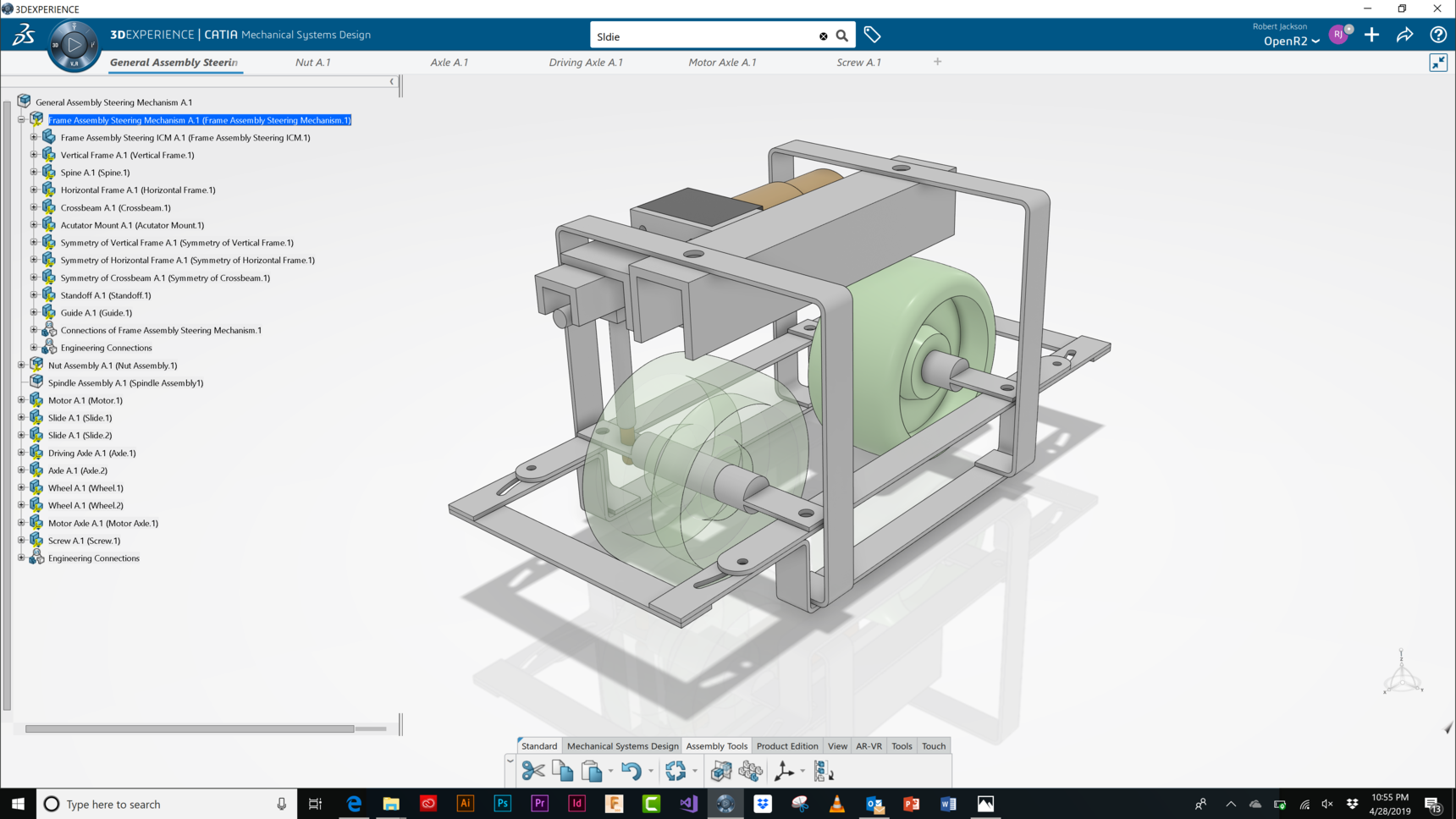Click the Cut scissors icon
Viewport: 1456px width, 819px height.
point(533,770)
